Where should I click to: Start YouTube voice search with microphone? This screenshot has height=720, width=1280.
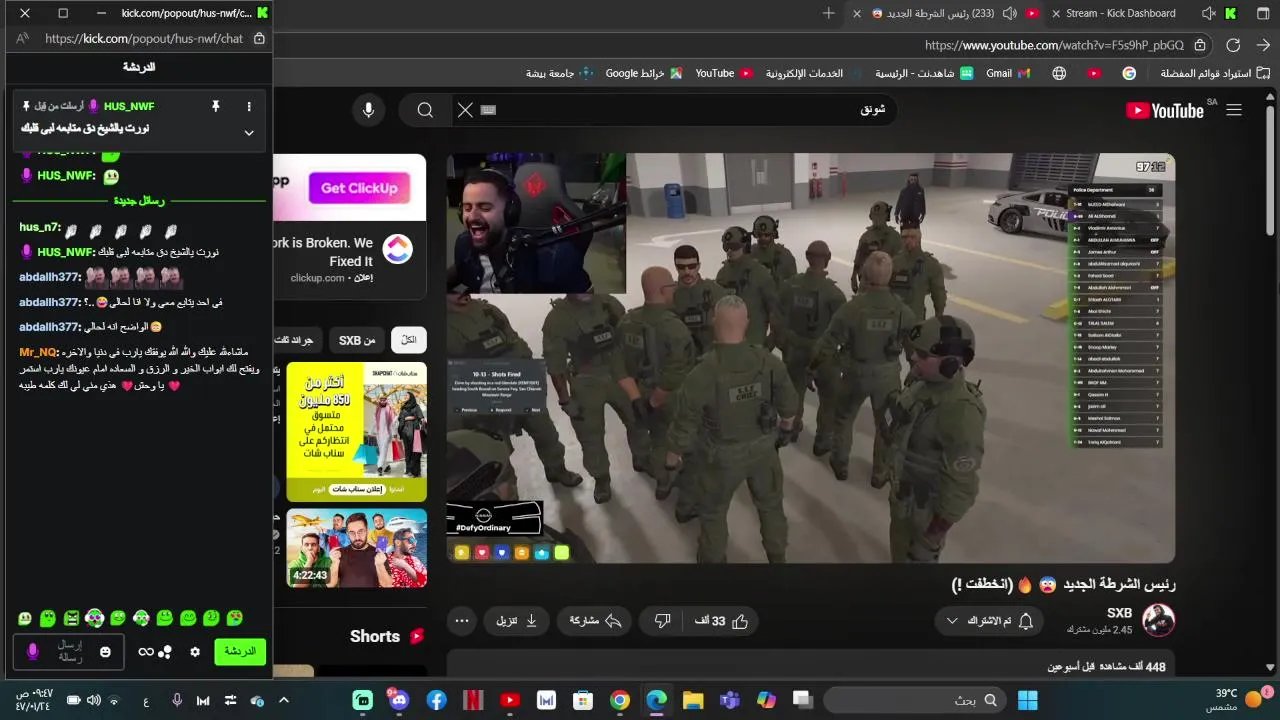pyautogui.click(x=368, y=110)
